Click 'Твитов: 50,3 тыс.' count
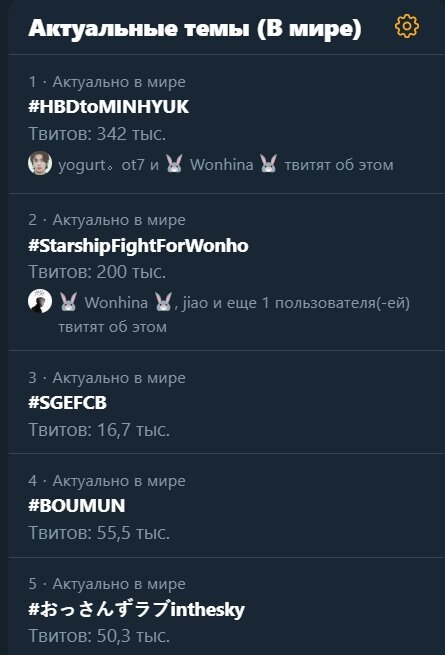The image size is (445, 655). 99,636
